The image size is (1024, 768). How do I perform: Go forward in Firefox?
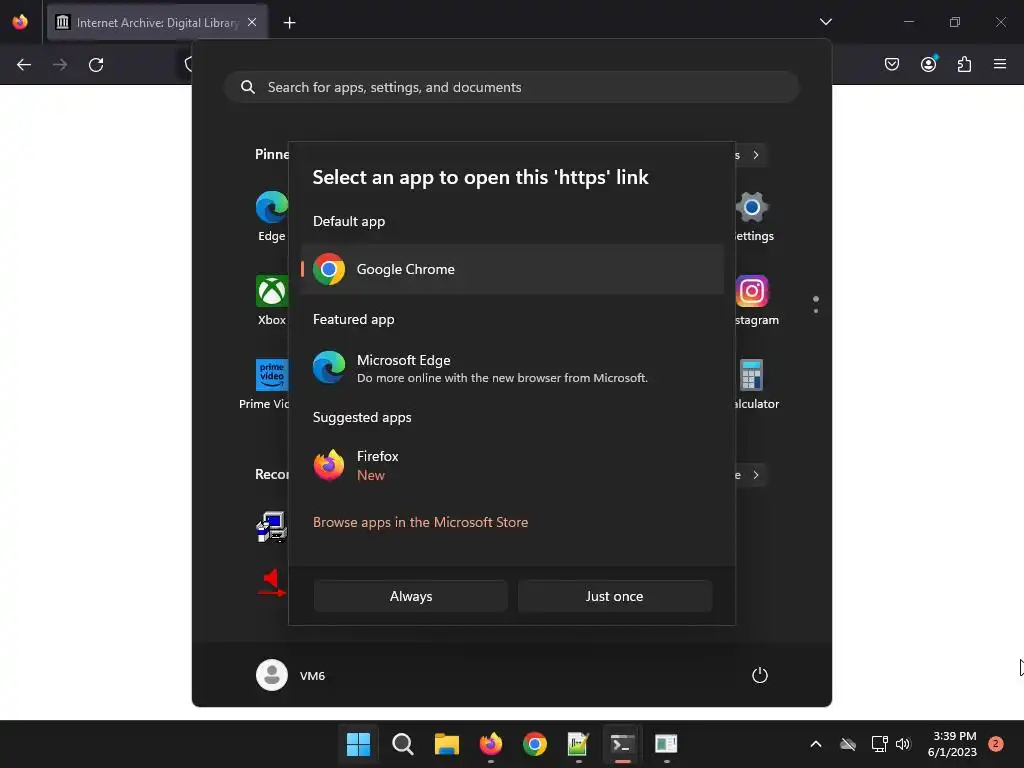(x=60, y=65)
